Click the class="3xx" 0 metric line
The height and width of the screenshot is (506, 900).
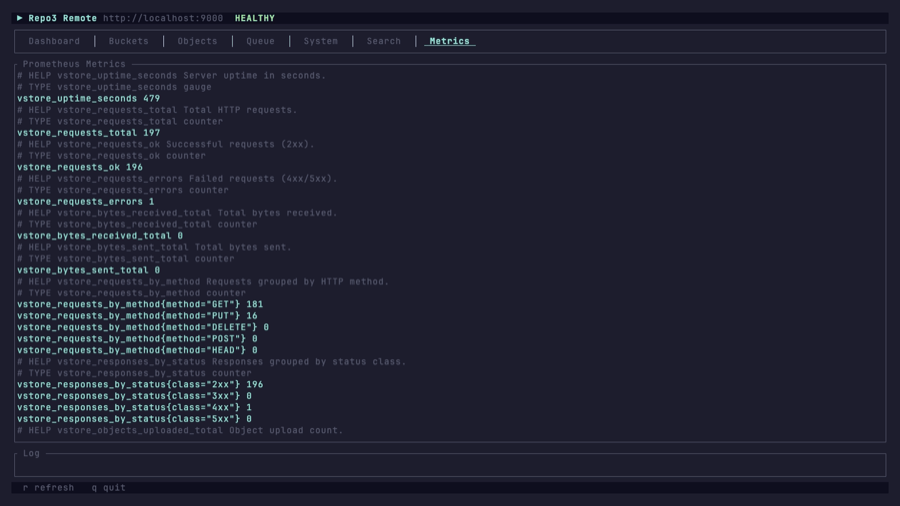(x=134, y=396)
